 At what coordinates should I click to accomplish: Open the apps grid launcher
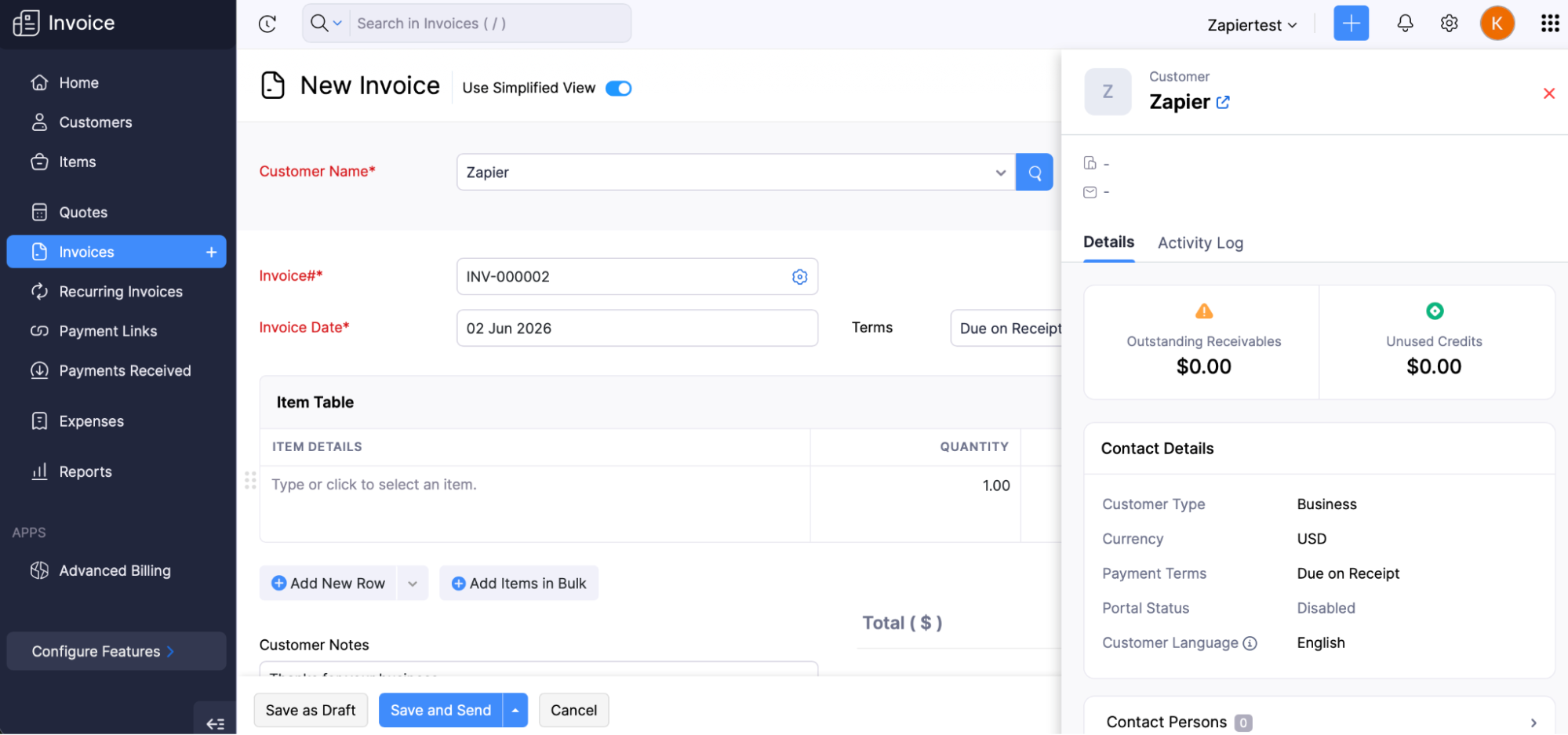[x=1549, y=24]
